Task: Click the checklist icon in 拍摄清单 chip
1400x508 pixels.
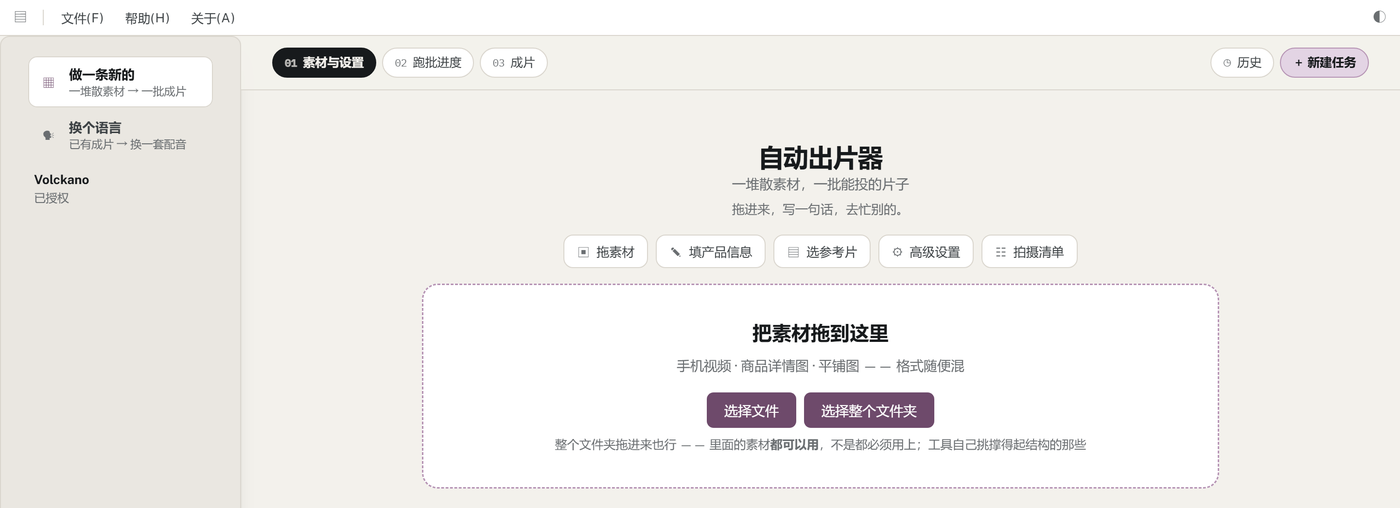Action: point(1001,252)
